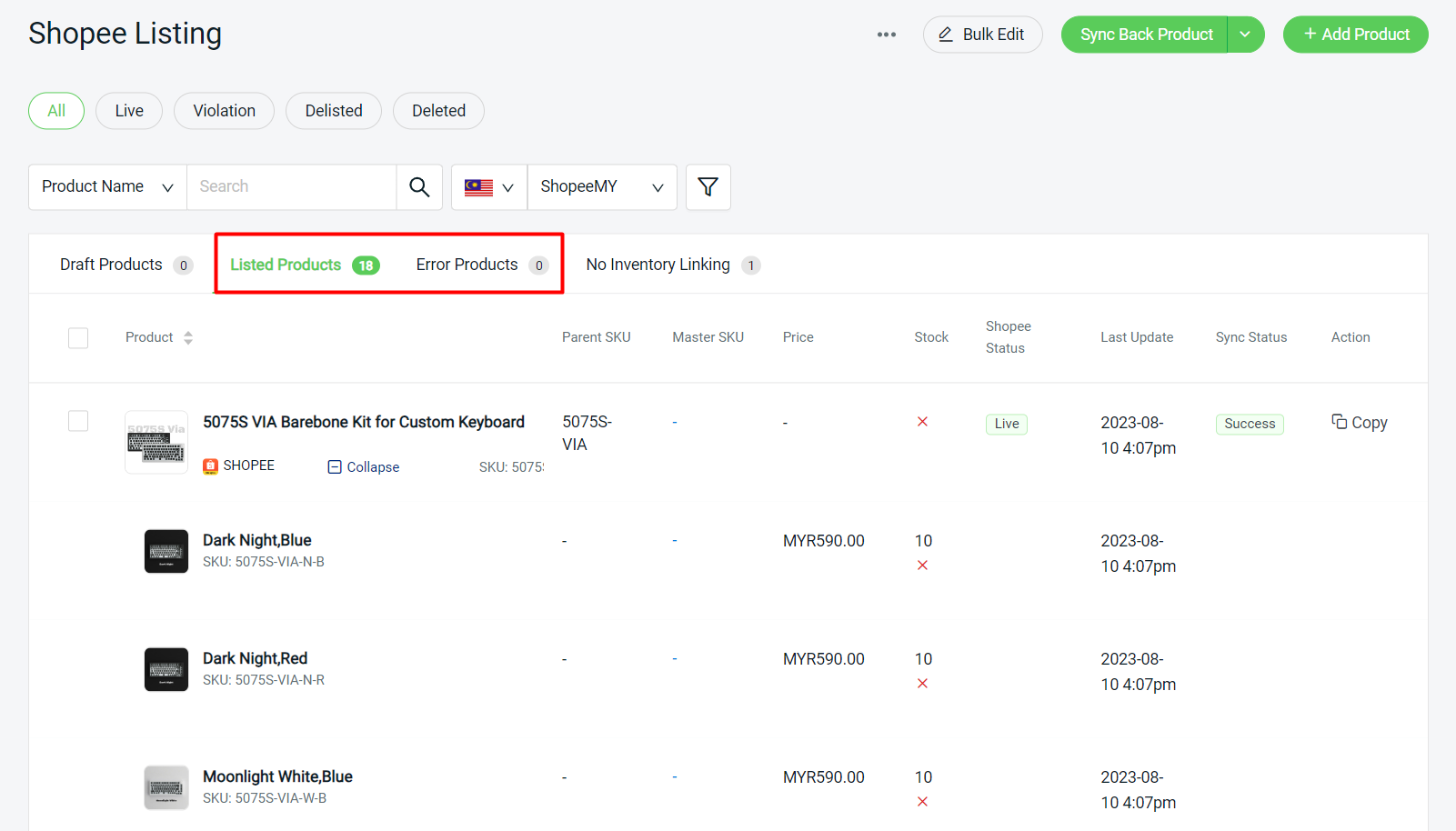Switch to the Listed Products tab
Screen dimensions: 1456x831
(x=305, y=265)
